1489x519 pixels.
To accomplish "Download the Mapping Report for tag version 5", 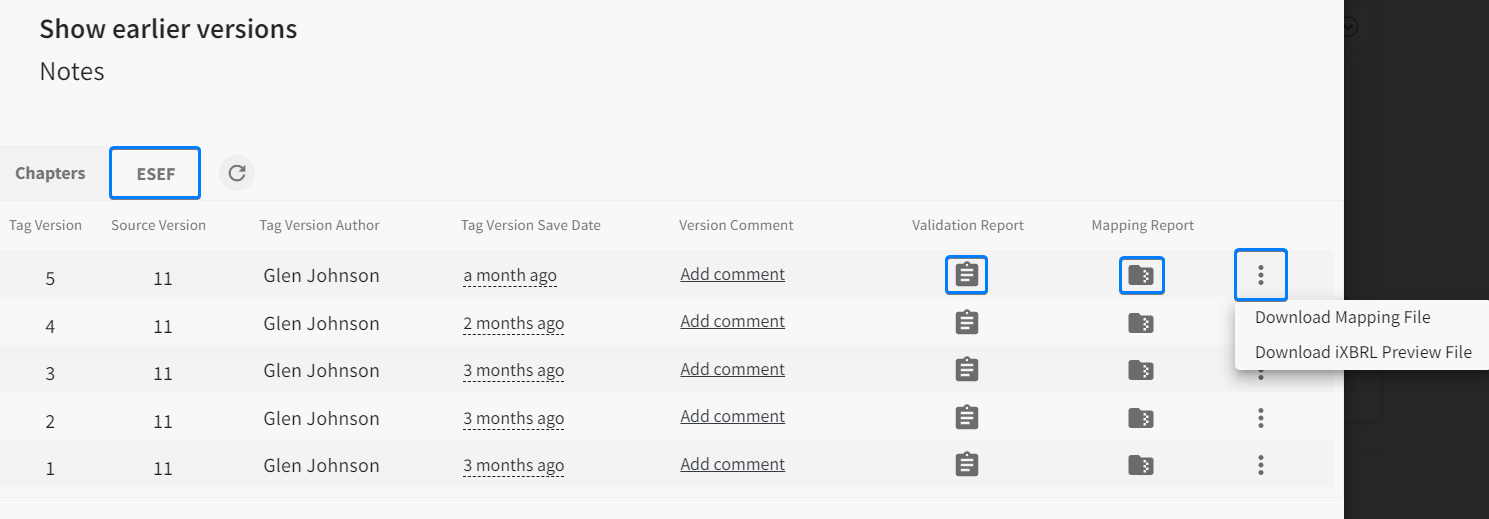I will tap(1141, 275).
